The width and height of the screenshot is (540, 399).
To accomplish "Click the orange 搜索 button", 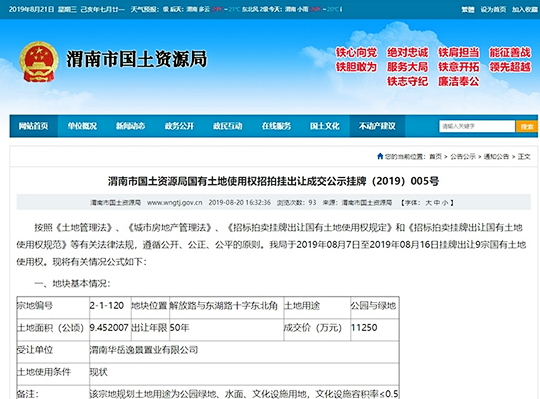I will 527,126.
